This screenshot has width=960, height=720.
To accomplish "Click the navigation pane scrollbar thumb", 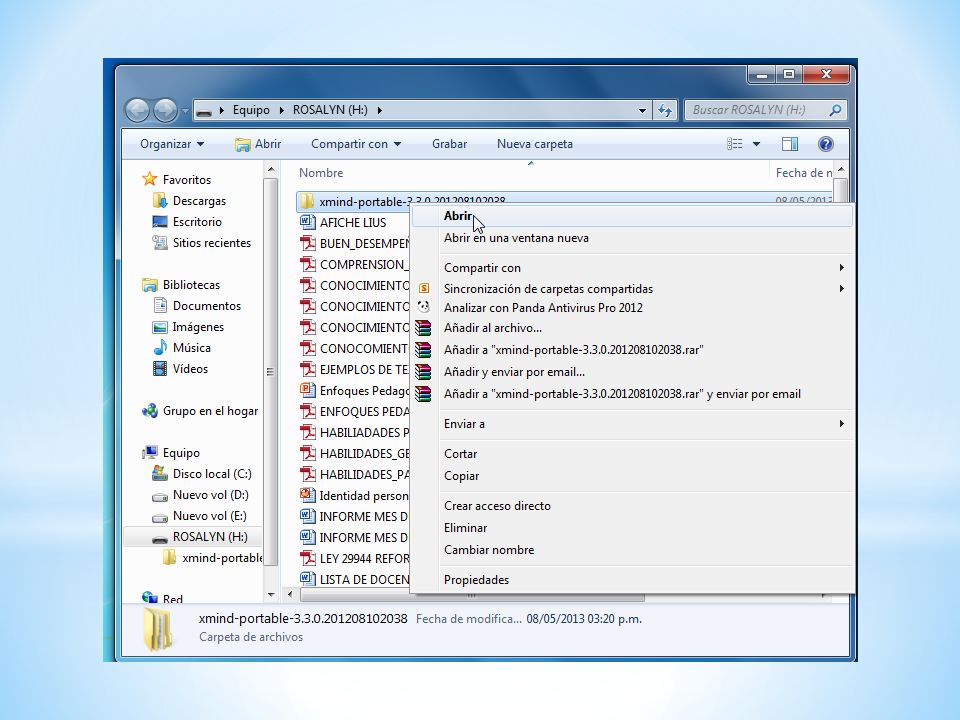I will [x=271, y=372].
